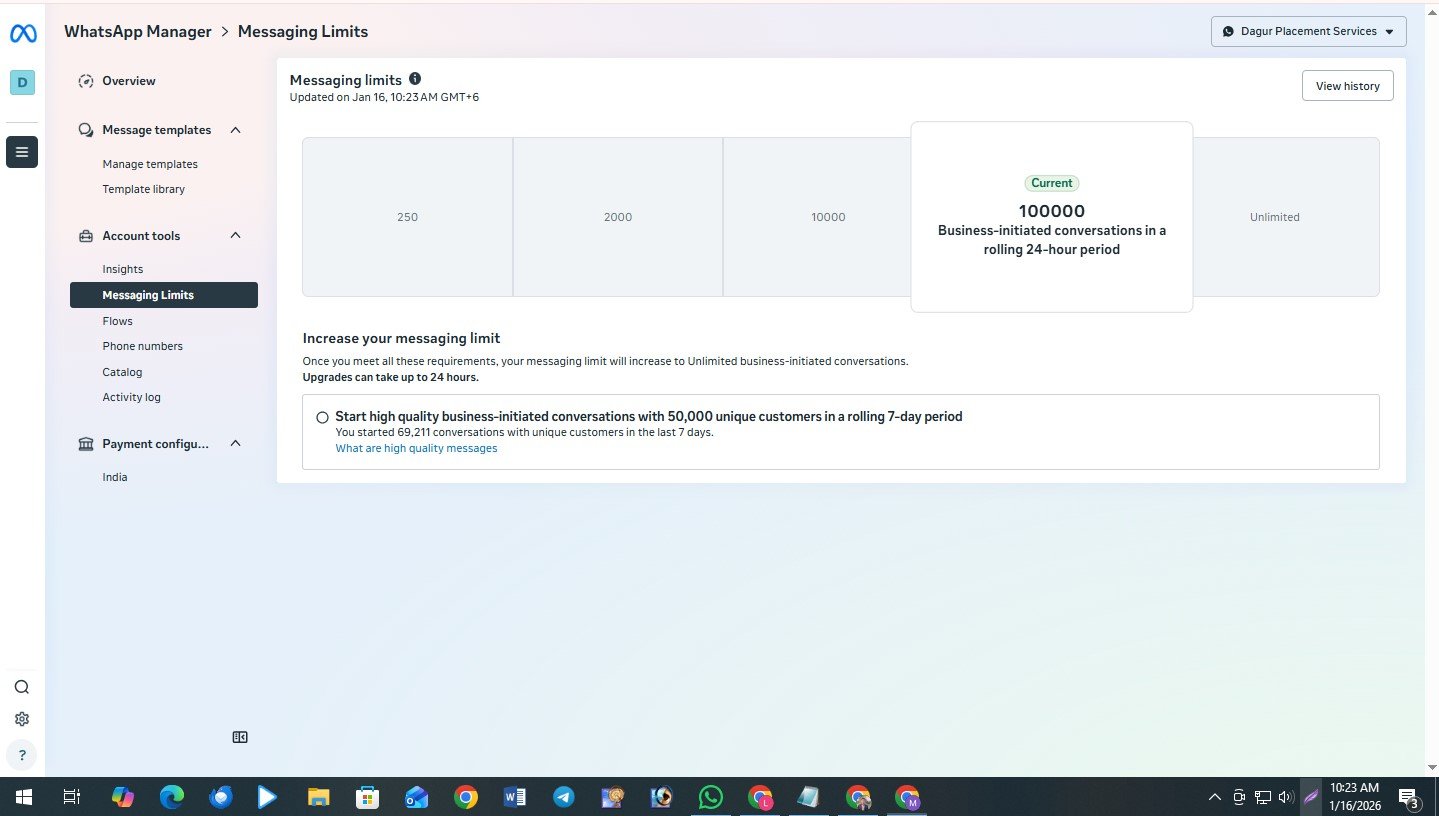Open WhatsApp from the taskbar
Viewport: 1439px width, 816px height.
pos(710,797)
